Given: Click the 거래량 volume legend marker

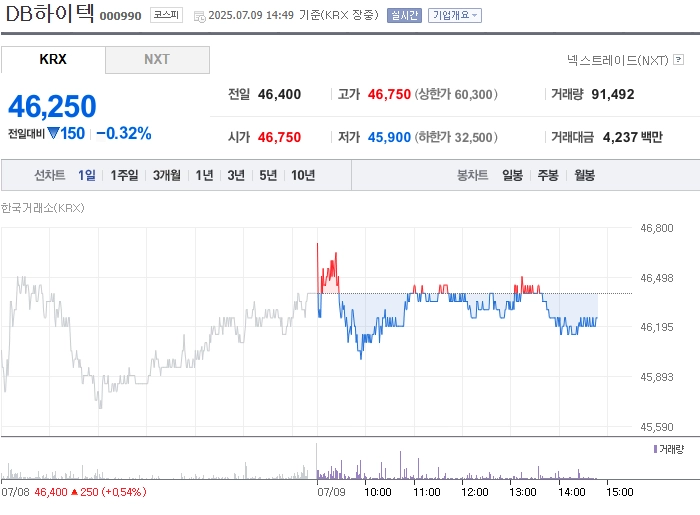Looking at the screenshot, I should click(655, 449).
